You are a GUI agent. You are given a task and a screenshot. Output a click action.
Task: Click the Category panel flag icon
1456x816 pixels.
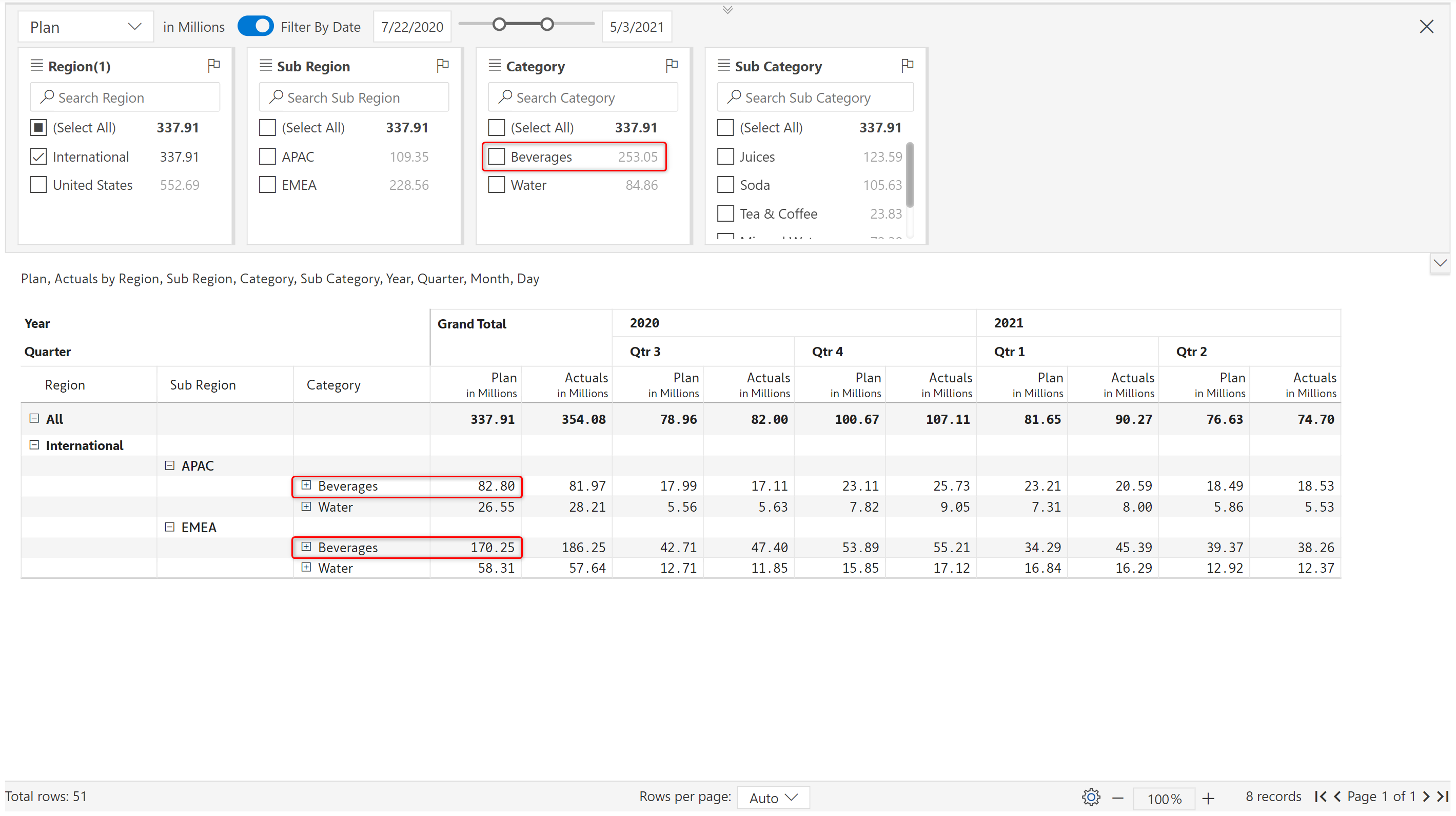coord(672,66)
